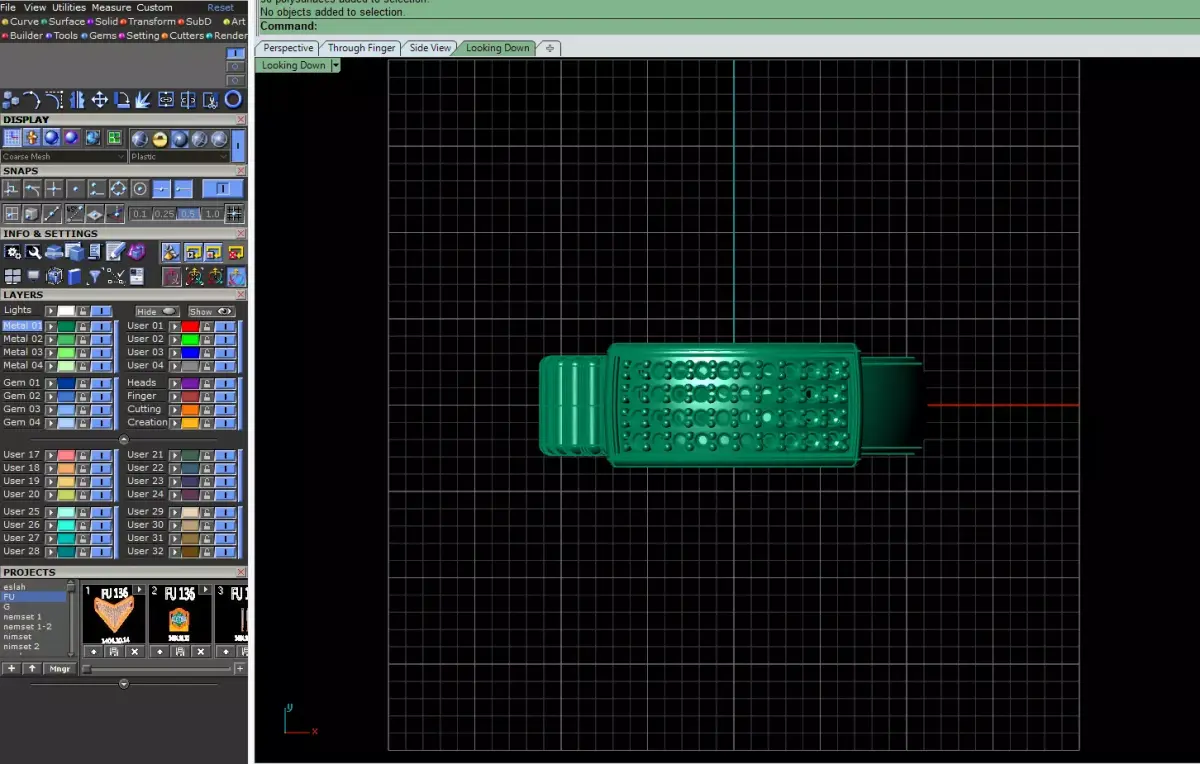
Task: Click the gears options icon in Info & Settings
Action: coord(13,252)
